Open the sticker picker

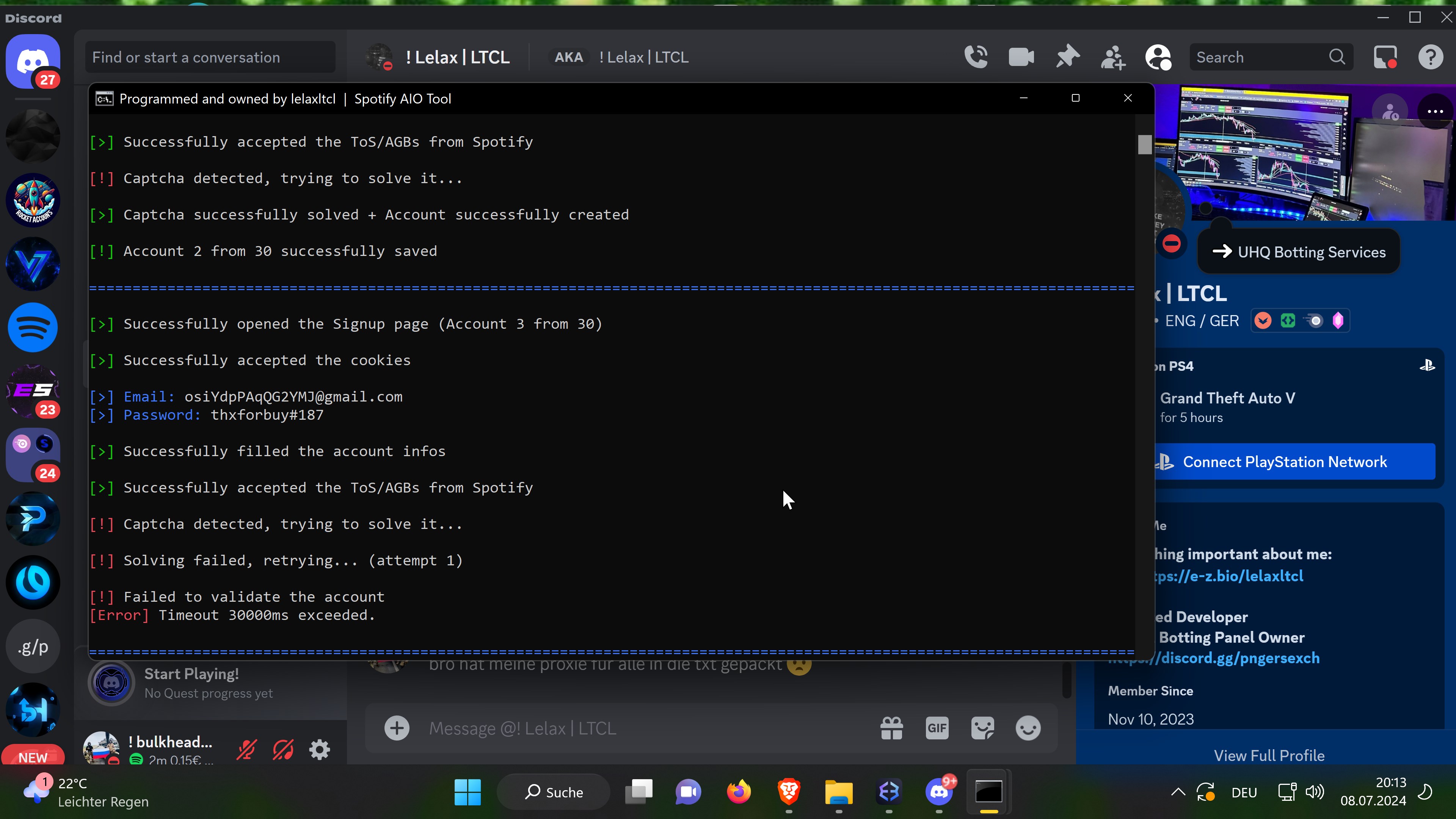click(982, 728)
